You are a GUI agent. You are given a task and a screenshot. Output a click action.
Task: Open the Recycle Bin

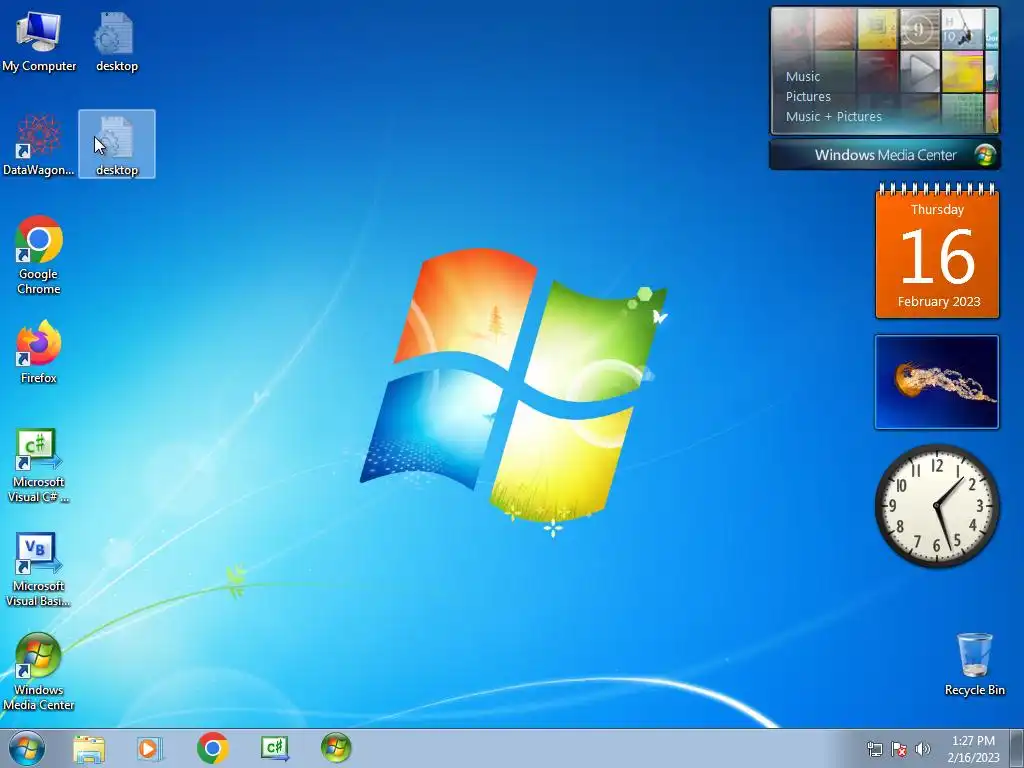[x=974, y=664]
